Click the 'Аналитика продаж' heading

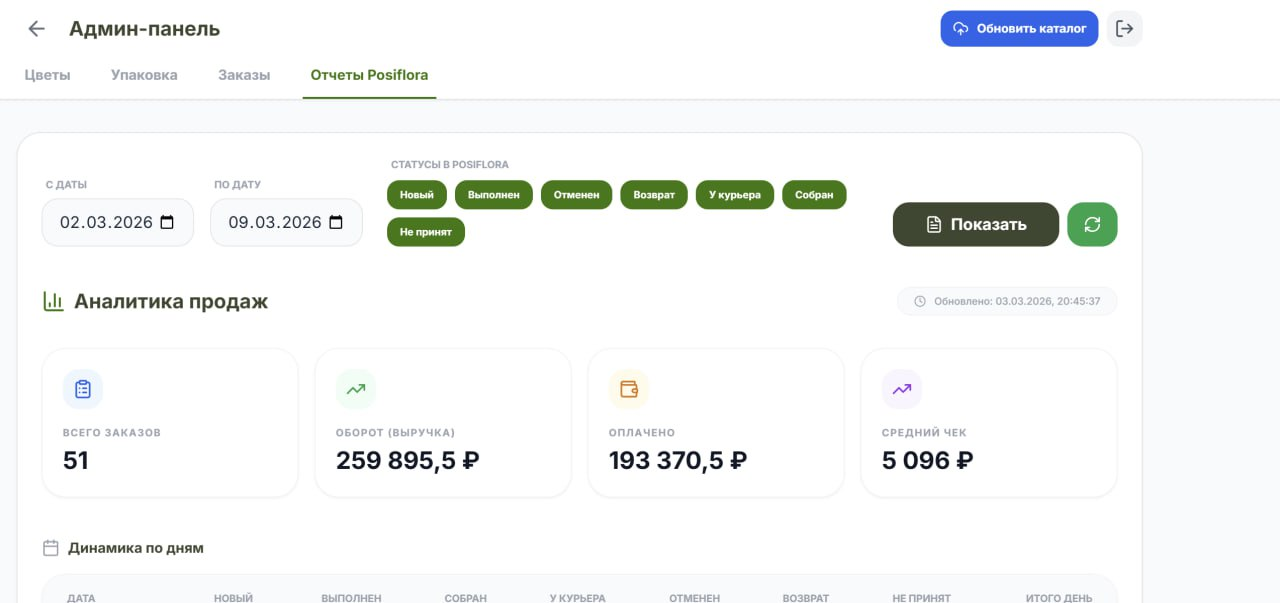click(x=171, y=301)
